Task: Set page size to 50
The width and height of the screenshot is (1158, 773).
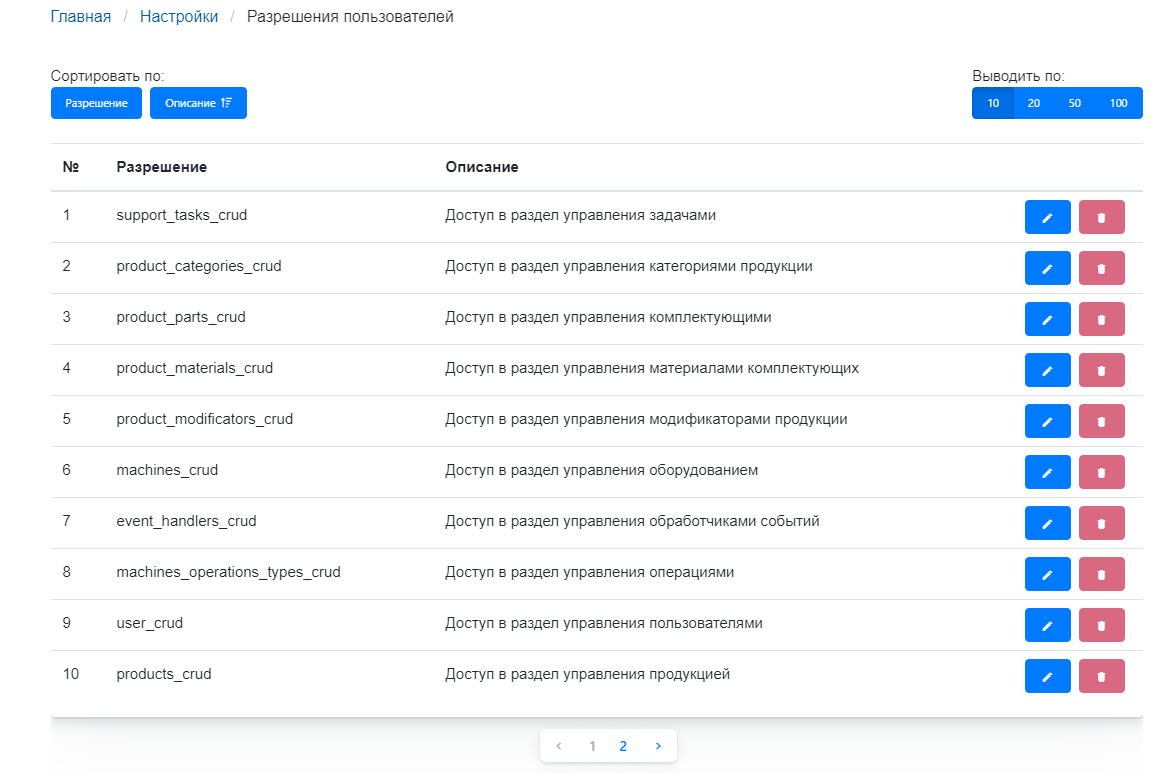Action: click(x=1074, y=103)
